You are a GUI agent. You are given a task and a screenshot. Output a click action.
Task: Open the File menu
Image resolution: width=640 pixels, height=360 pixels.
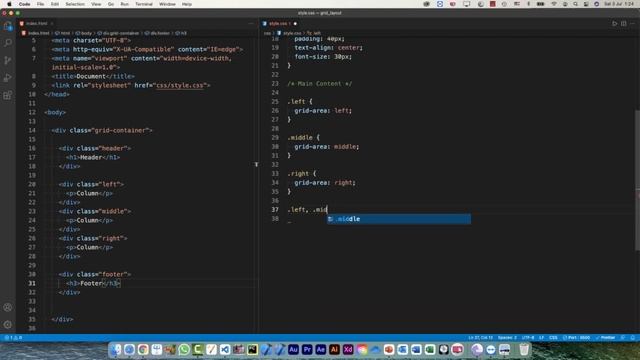coord(40,4)
